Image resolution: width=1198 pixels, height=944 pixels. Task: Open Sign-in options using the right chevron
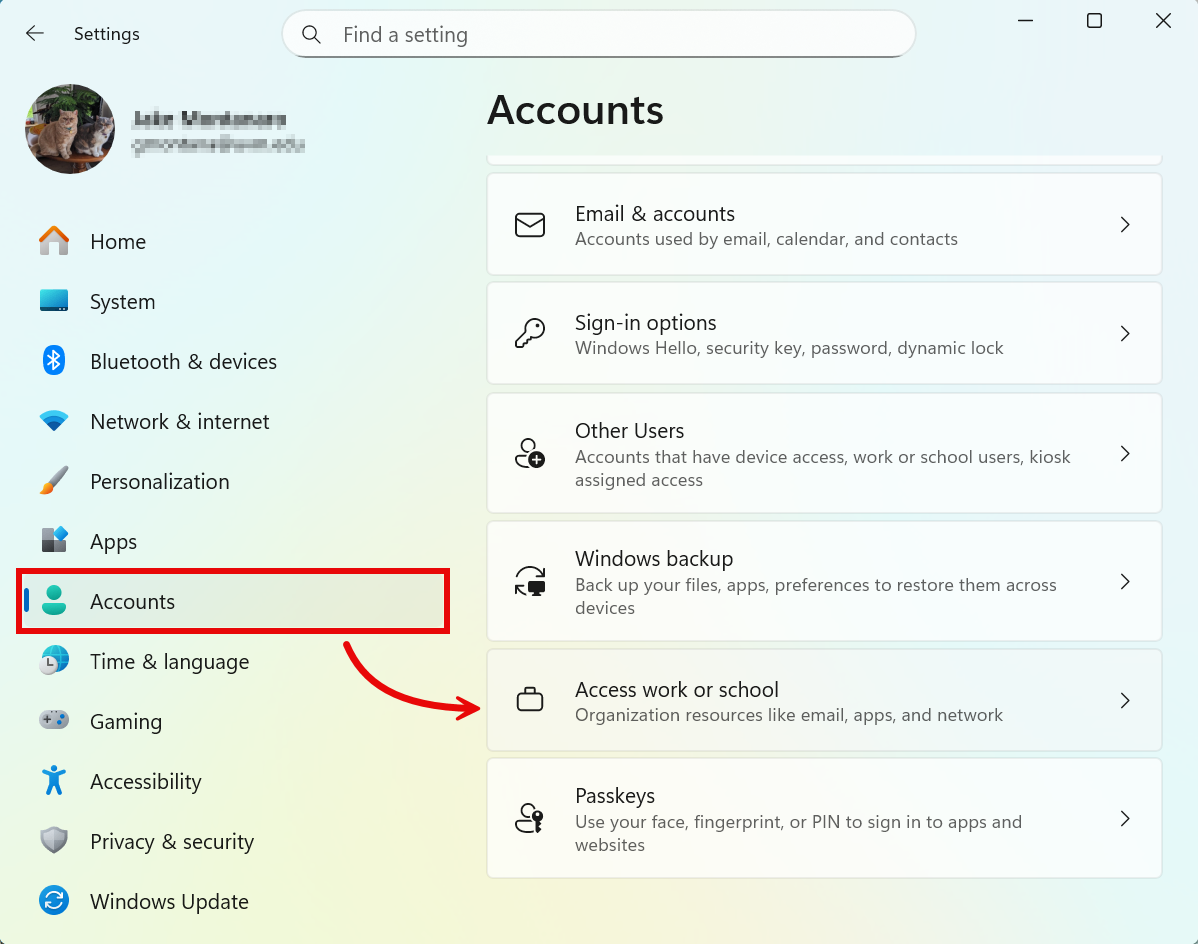click(x=1125, y=334)
